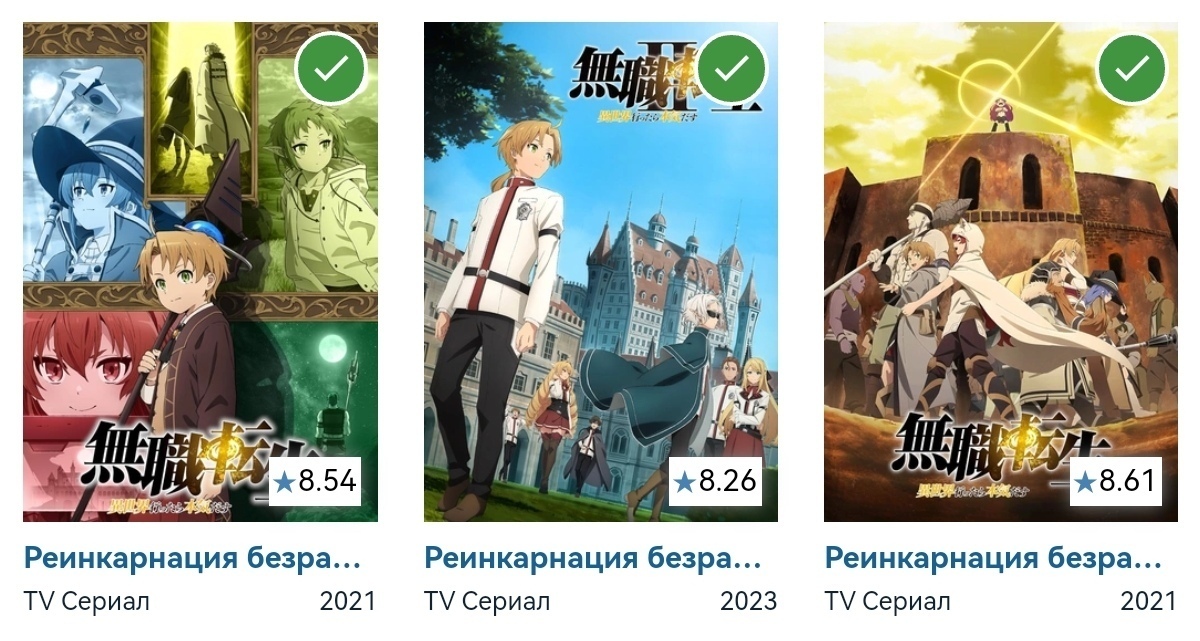Click the 2023 year label
The image size is (1200, 641).
pyautogui.click(x=748, y=602)
